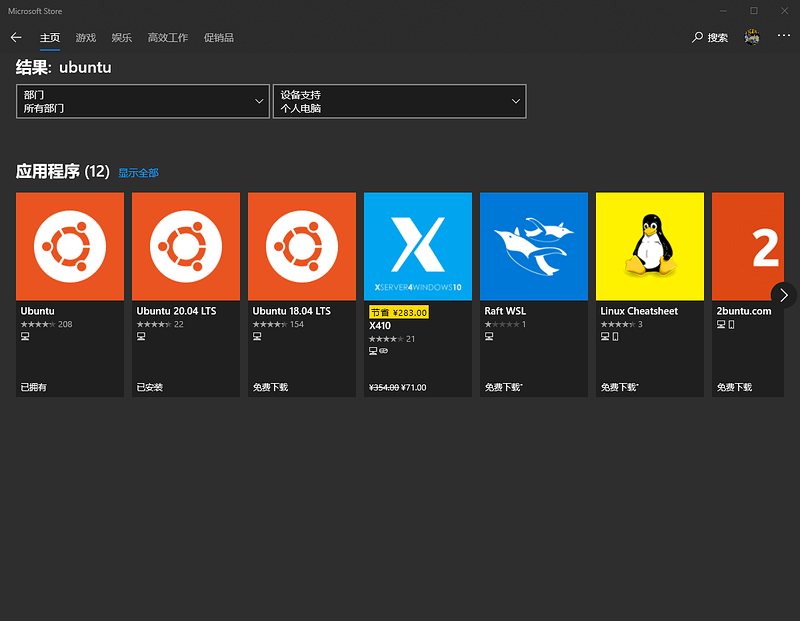
Task: Click the 节省 ¥283.00 savings badge
Action: tap(399, 312)
